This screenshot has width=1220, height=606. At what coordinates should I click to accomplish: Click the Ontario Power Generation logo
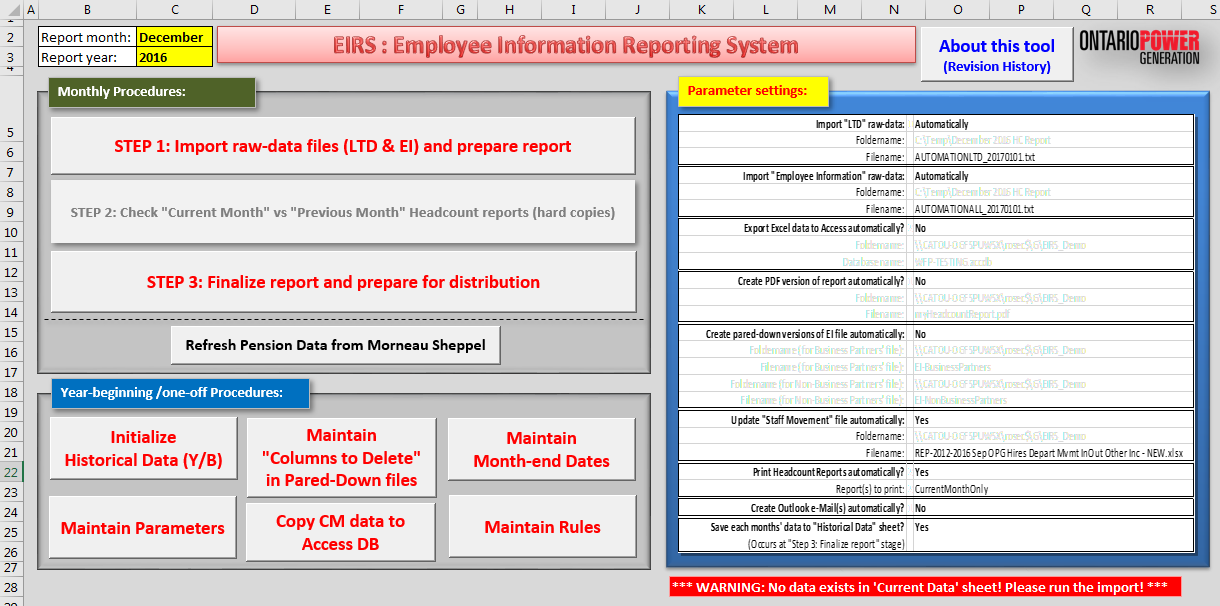[1139, 47]
